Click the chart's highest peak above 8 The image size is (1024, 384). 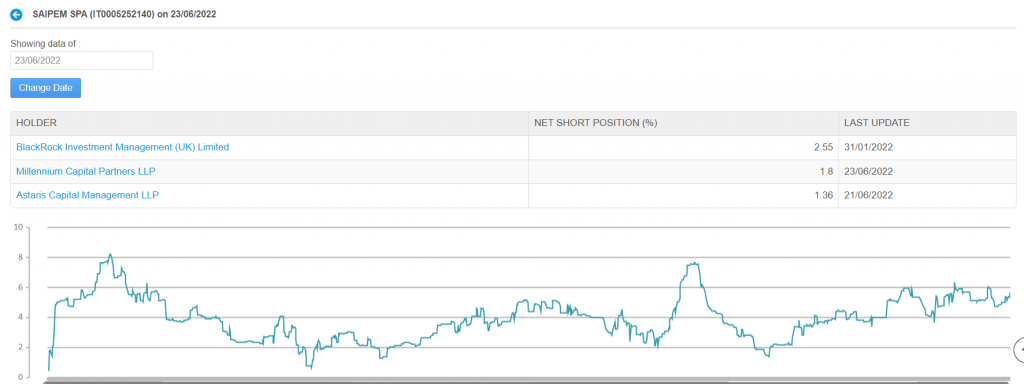pyautogui.click(x=110, y=255)
